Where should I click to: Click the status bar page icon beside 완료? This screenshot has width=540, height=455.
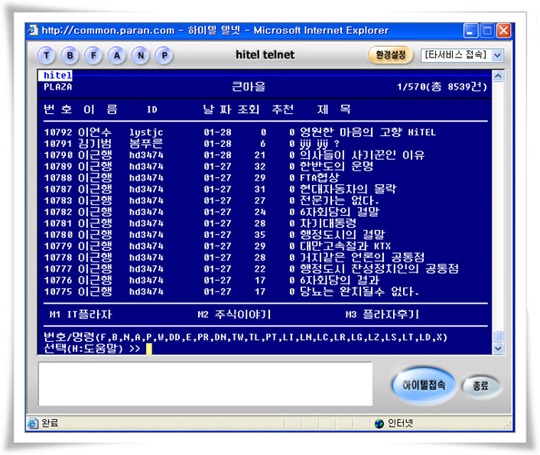33,423
